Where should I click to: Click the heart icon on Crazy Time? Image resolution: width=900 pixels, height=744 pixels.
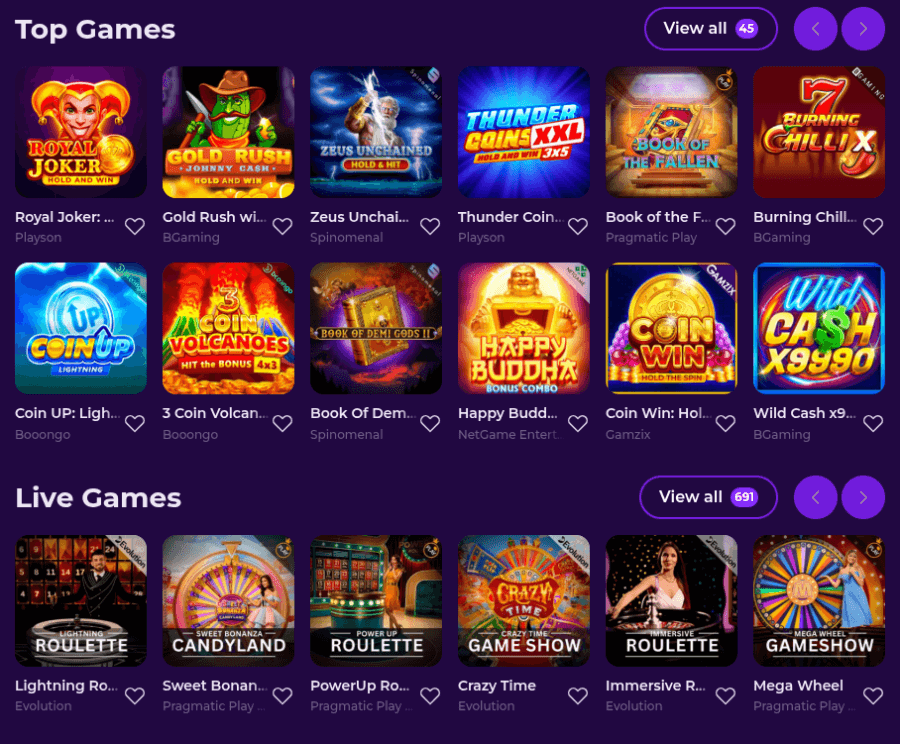(x=578, y=696)
